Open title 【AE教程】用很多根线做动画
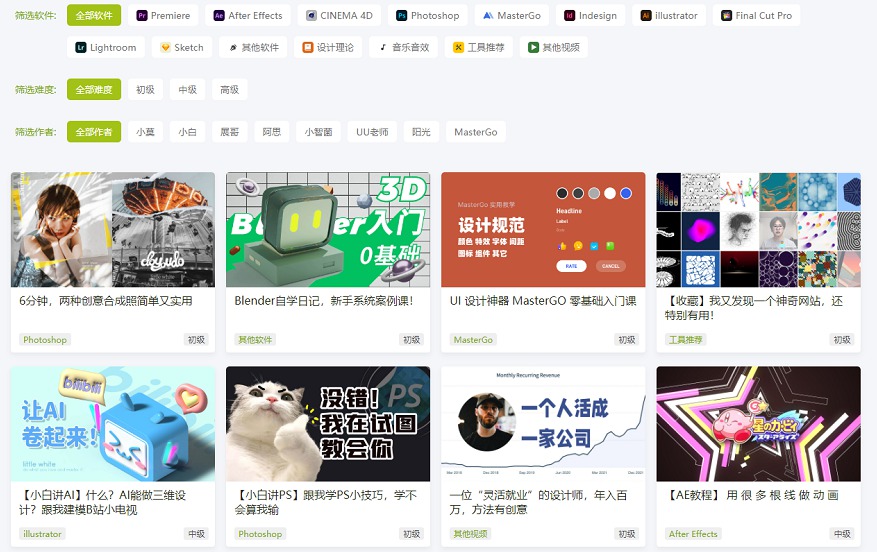 (752, 495)
